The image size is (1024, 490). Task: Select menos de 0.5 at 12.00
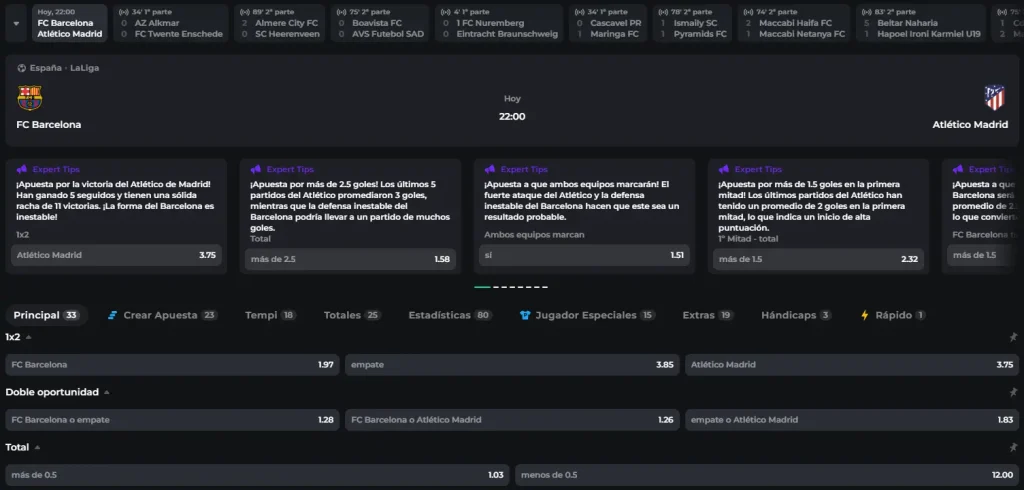coord(767,475)
